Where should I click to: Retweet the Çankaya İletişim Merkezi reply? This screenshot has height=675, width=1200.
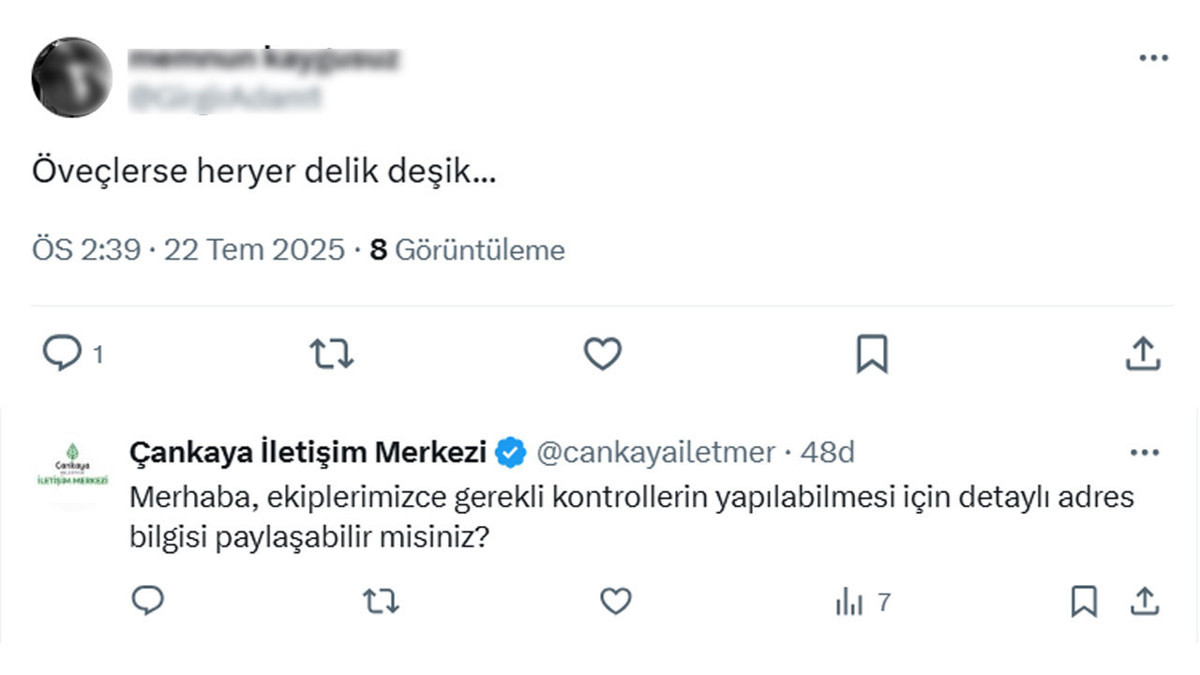[x=380, y=601]
